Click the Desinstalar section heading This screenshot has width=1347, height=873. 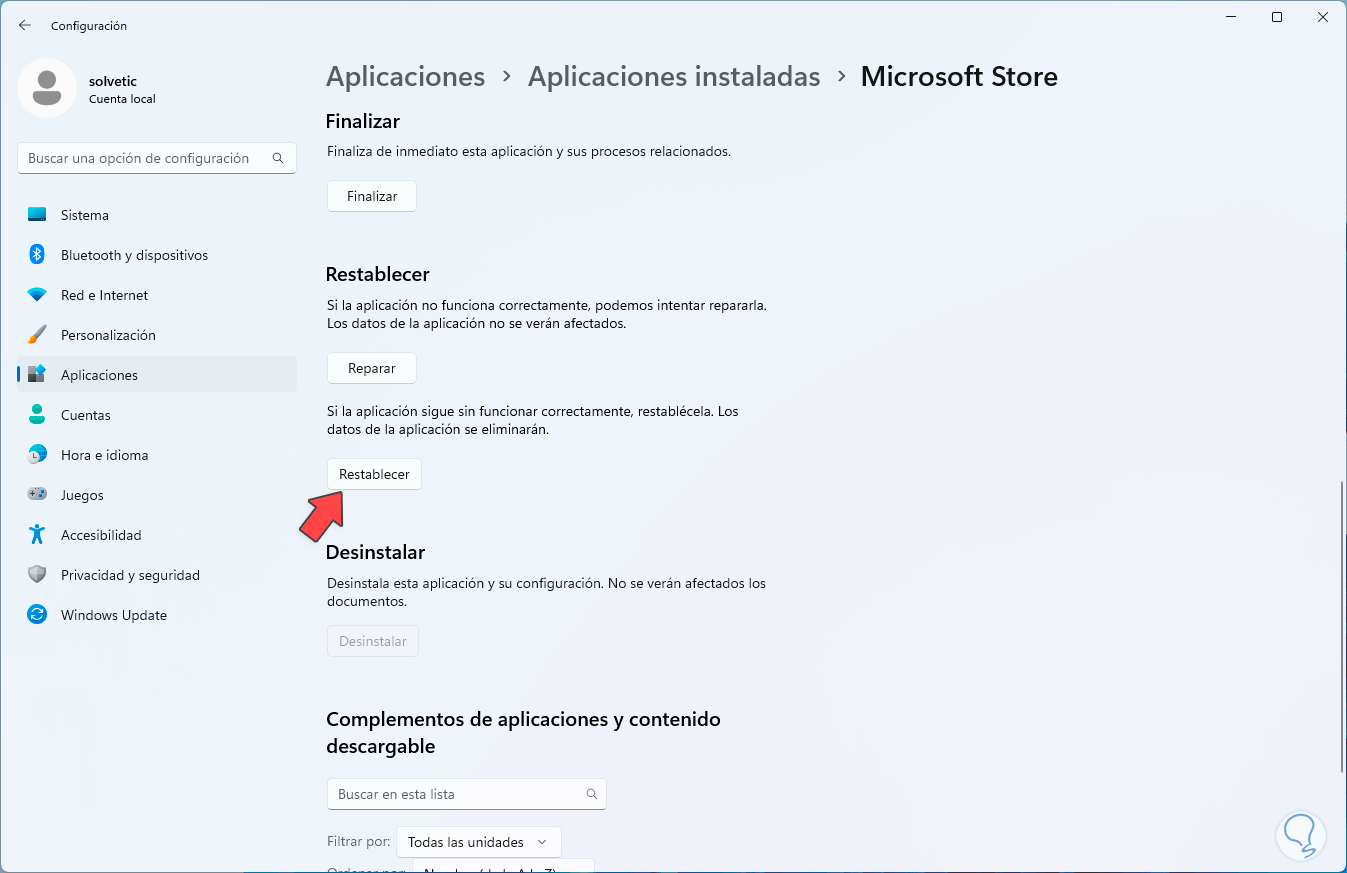pyautogui.click(x=376, y=552)
